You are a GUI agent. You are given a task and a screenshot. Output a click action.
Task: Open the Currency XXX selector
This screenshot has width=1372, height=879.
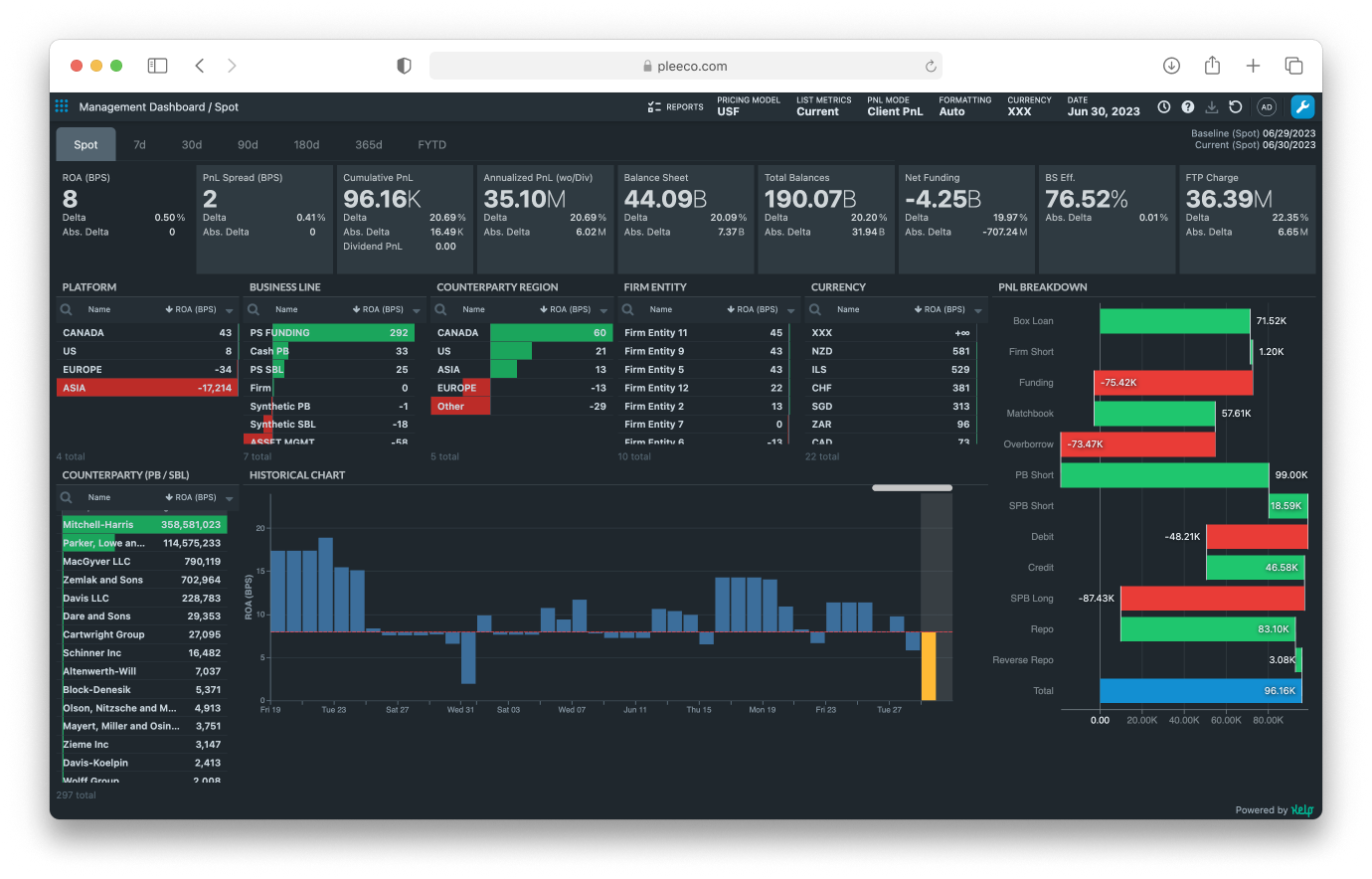click(1028, 106)
